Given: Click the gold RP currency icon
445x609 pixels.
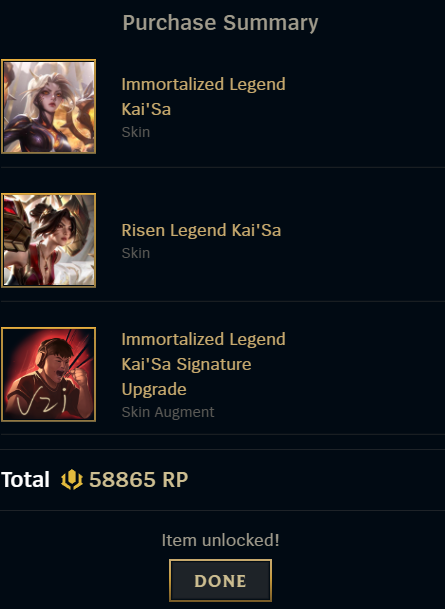Looking at the screenshot, I should 72,479.
